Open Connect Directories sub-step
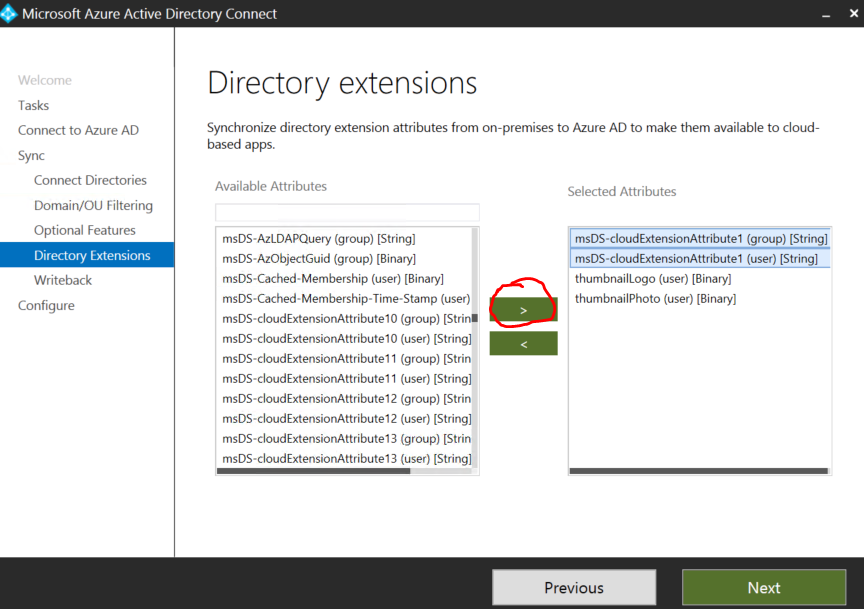The width and height of the screenshot is (864, 609). coord(90,180)
